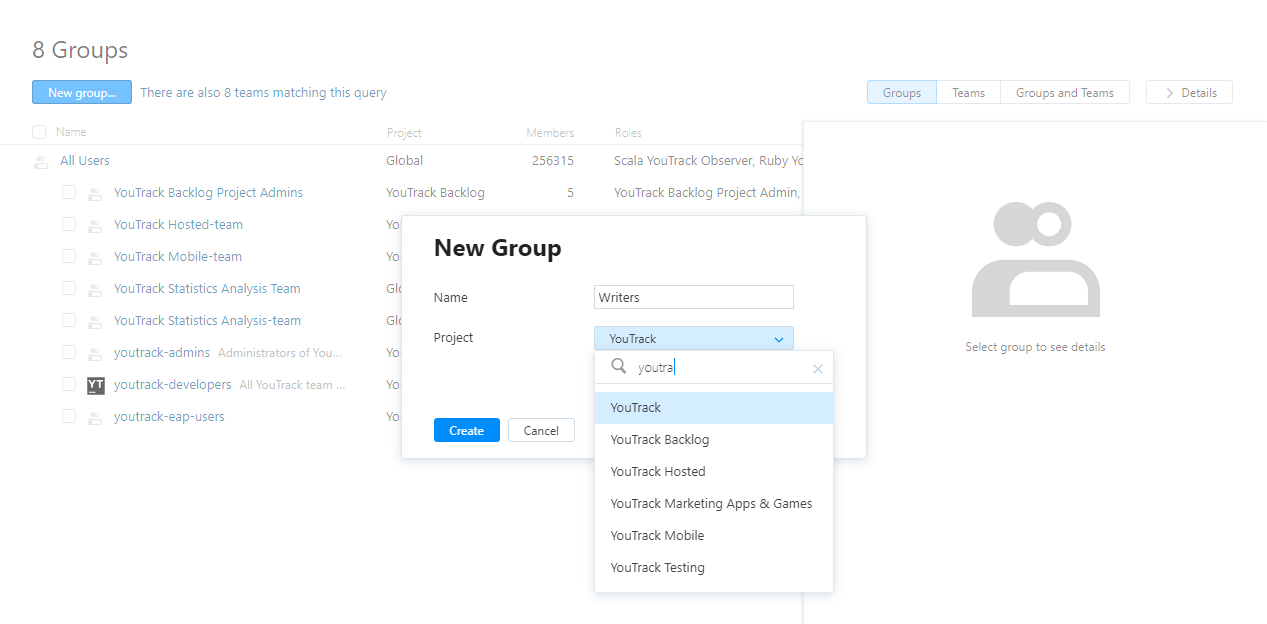Image resolution: width=1267 pixels, height=624 pixels.
Task: Click group icon beside youtrack-eap-users
Action: pyautogui.click(x=95, y=418)
